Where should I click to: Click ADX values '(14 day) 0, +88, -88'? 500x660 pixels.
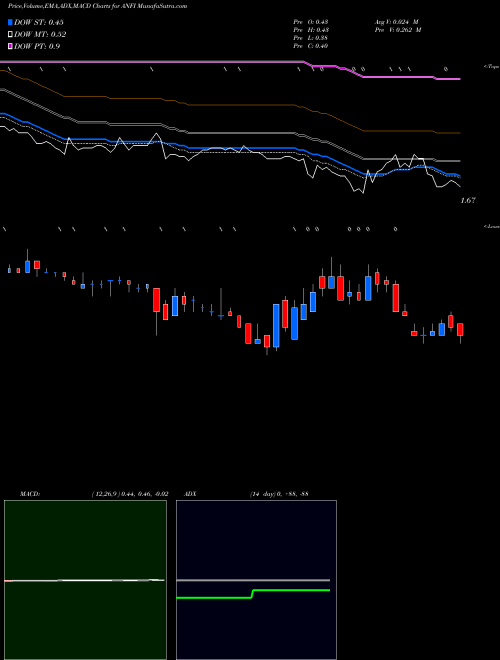279,494
